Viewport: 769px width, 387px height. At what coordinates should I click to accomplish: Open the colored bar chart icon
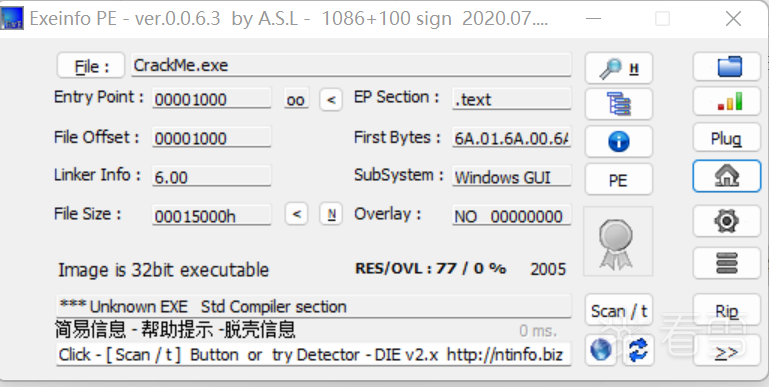pos(727,102)
